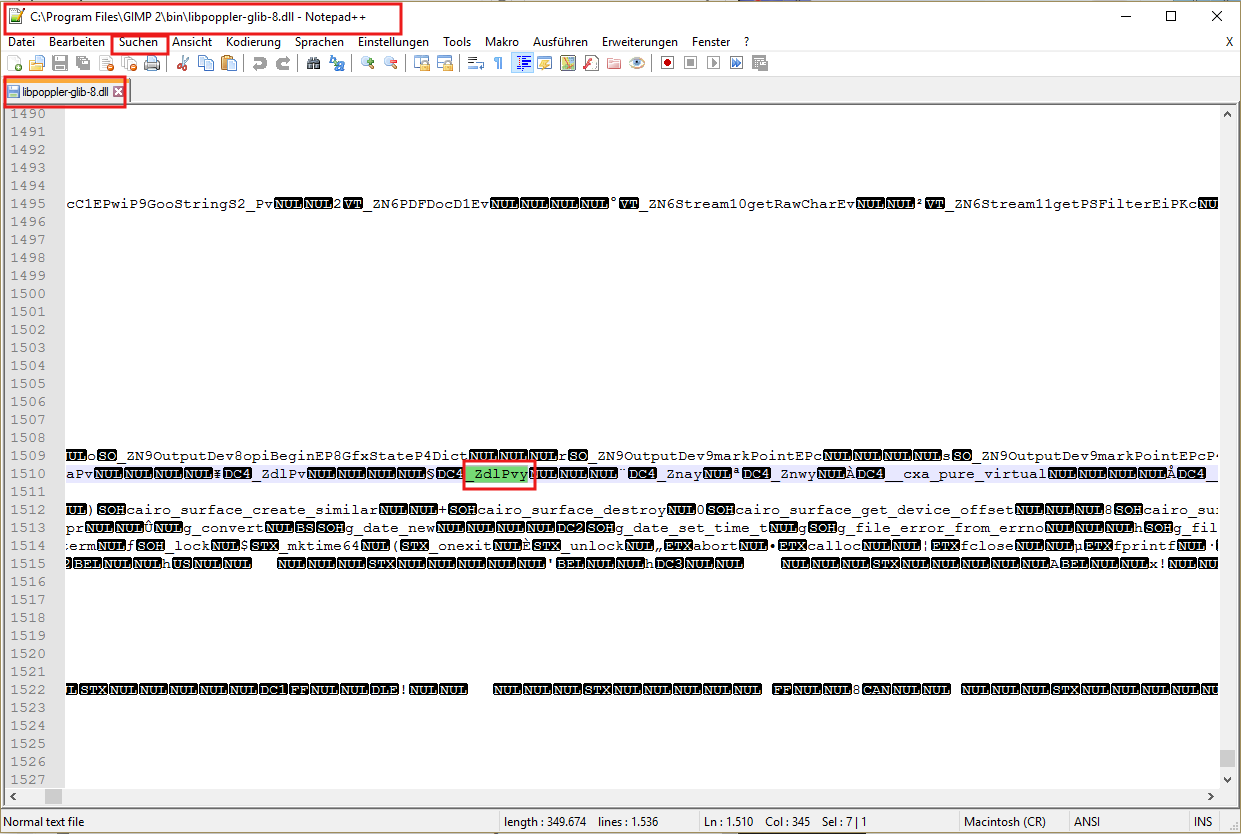The image size is (1241, 834).
Task: Click line number 1495 in margin
Action: pos(26,203)
